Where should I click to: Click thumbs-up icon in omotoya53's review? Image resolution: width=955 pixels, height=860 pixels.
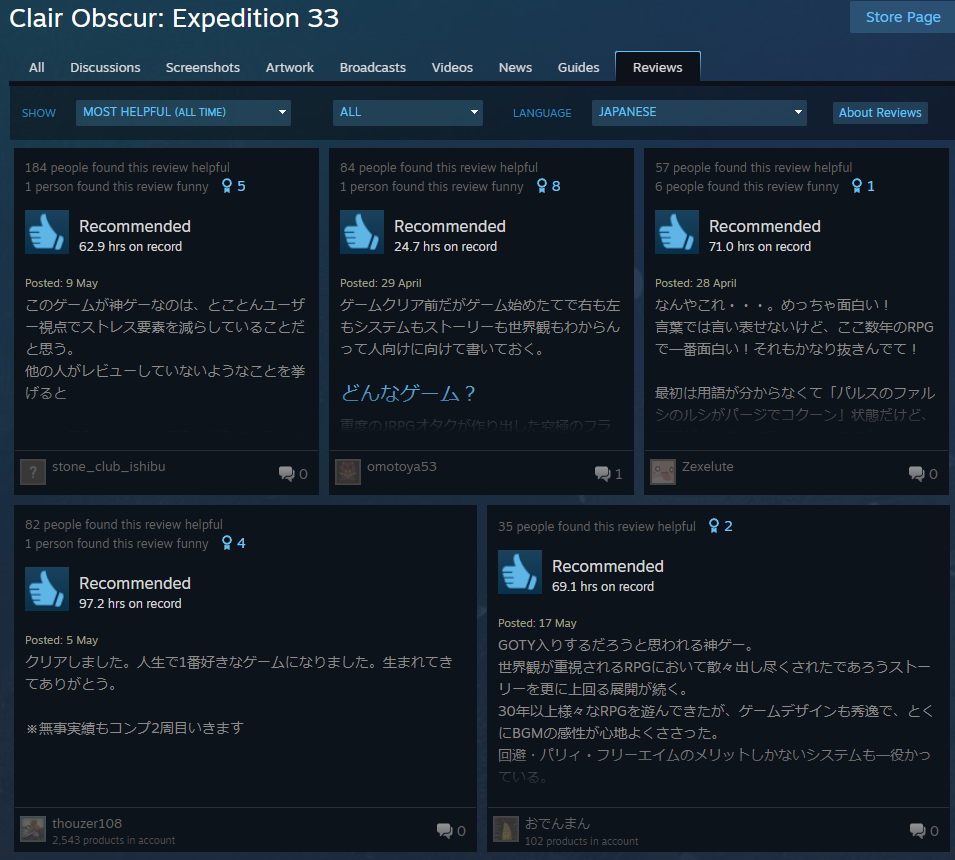tap(362, 232)
